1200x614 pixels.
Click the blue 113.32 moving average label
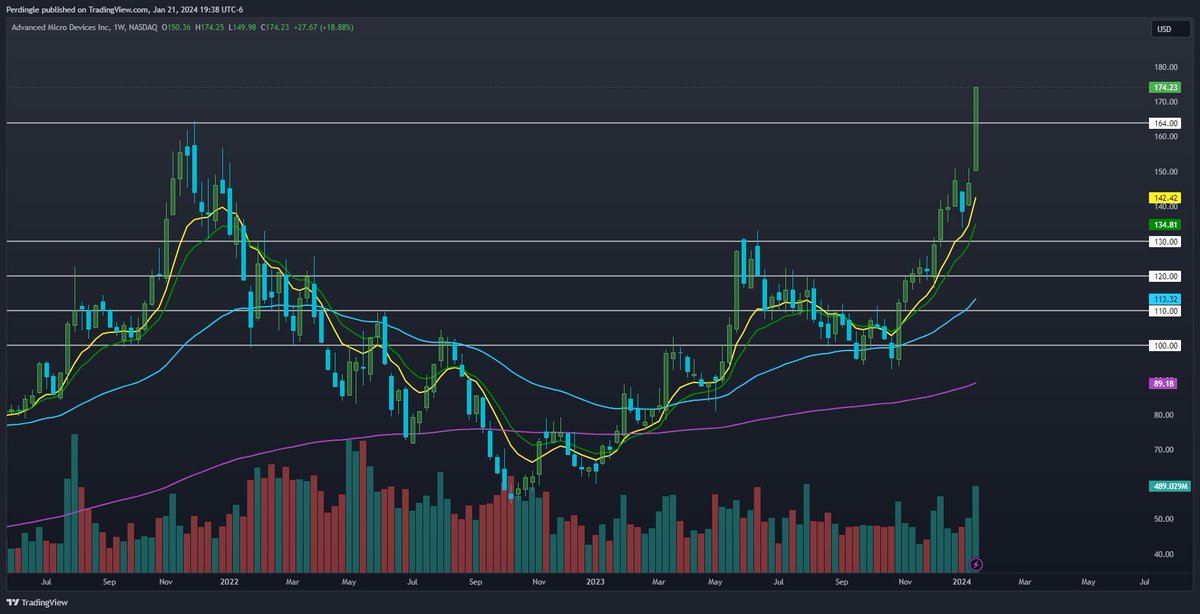(1166, 299)
